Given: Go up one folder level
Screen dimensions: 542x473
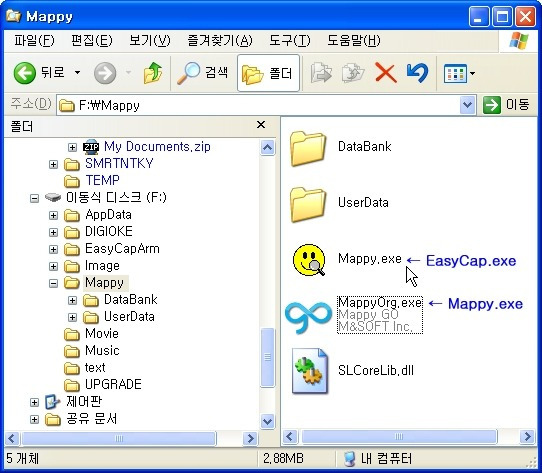Looking at the screenshot, I should (x=153, y=73).
